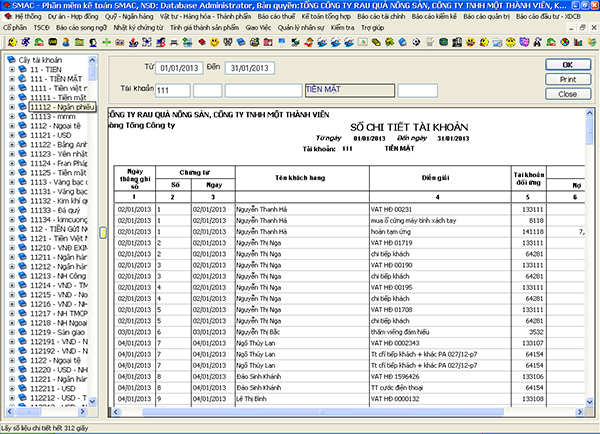Open the Quỹ - Ngân hàng menu
This screenshot has height=434, width=600.
coord(129,16)
